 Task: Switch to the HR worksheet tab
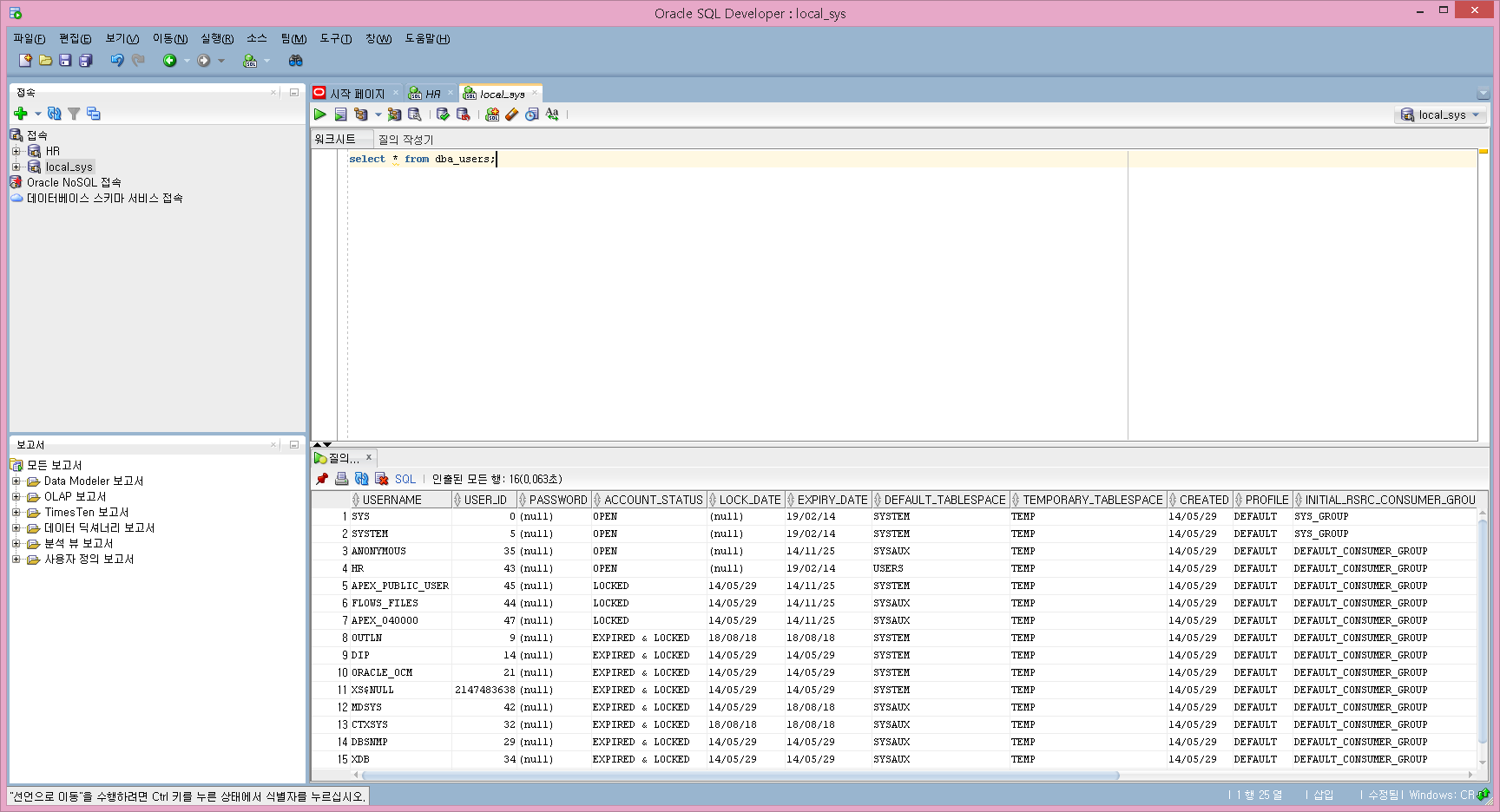point(431,94)
